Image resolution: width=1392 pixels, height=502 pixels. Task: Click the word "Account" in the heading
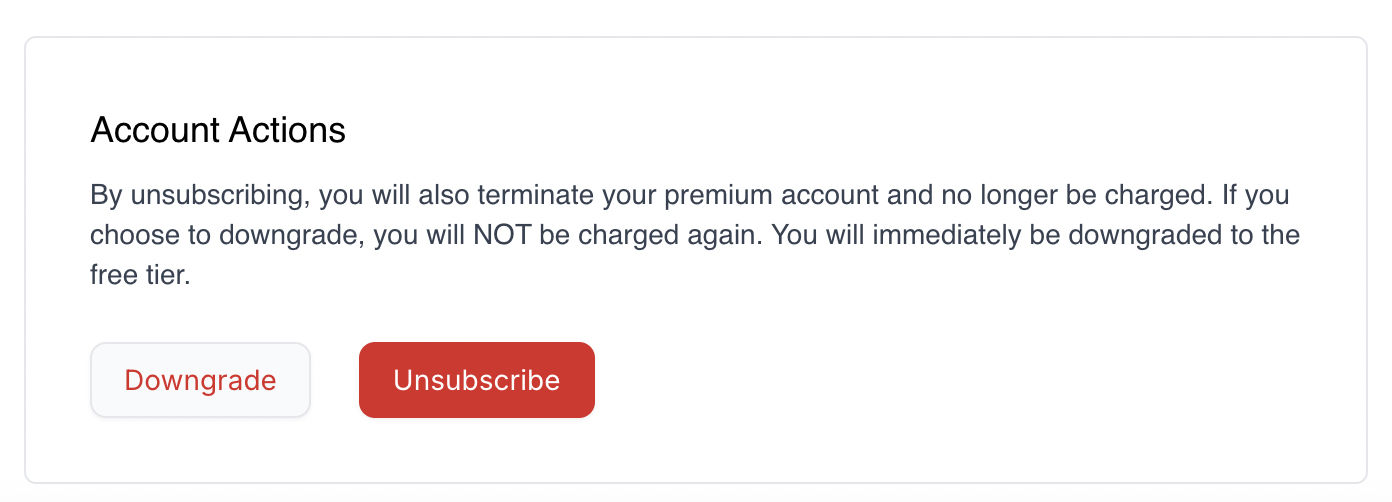tap(150, 131)
